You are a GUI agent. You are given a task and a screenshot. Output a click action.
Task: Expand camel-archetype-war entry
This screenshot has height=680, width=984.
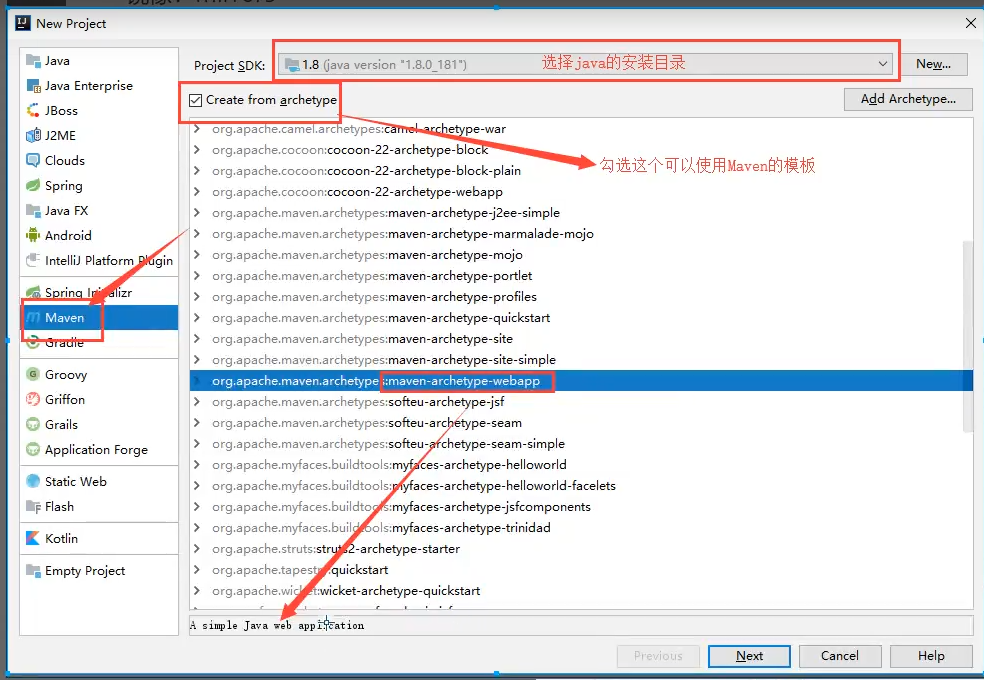(x=197, y=129)
